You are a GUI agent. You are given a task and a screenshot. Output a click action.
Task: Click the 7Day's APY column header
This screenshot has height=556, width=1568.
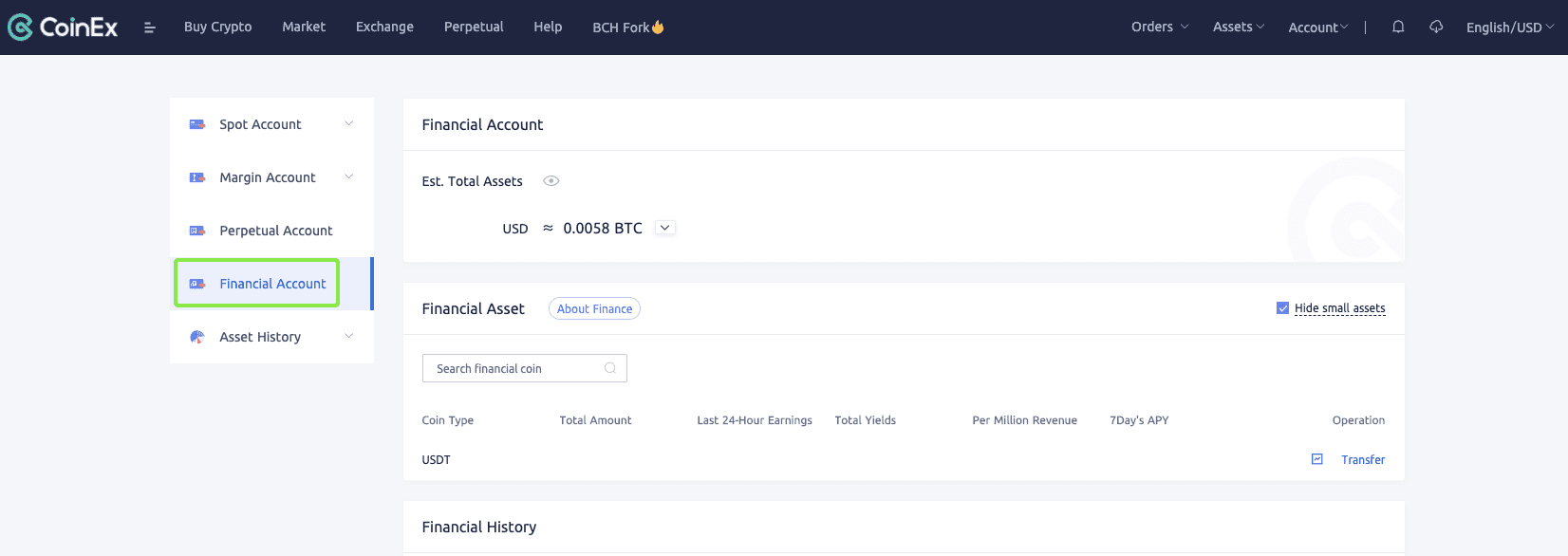tap(1139, 420)
